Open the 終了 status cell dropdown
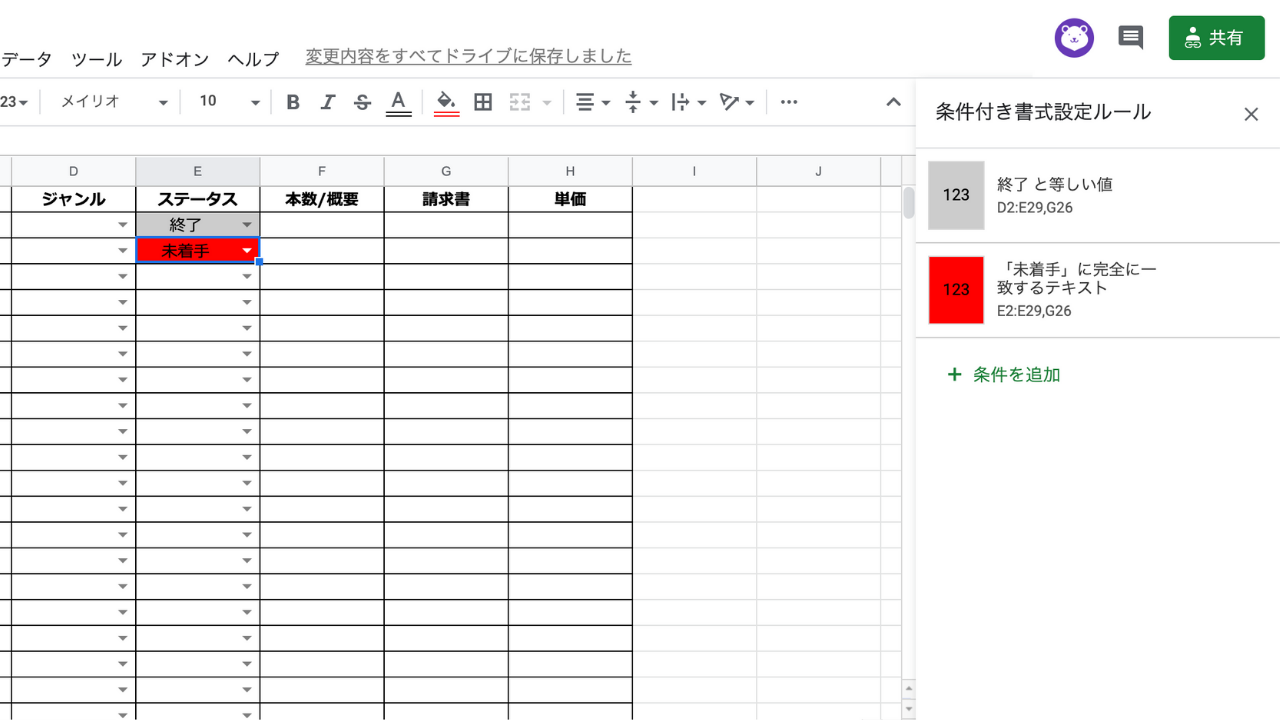Viewport: 1280px width, 720px height. (247, 225)
